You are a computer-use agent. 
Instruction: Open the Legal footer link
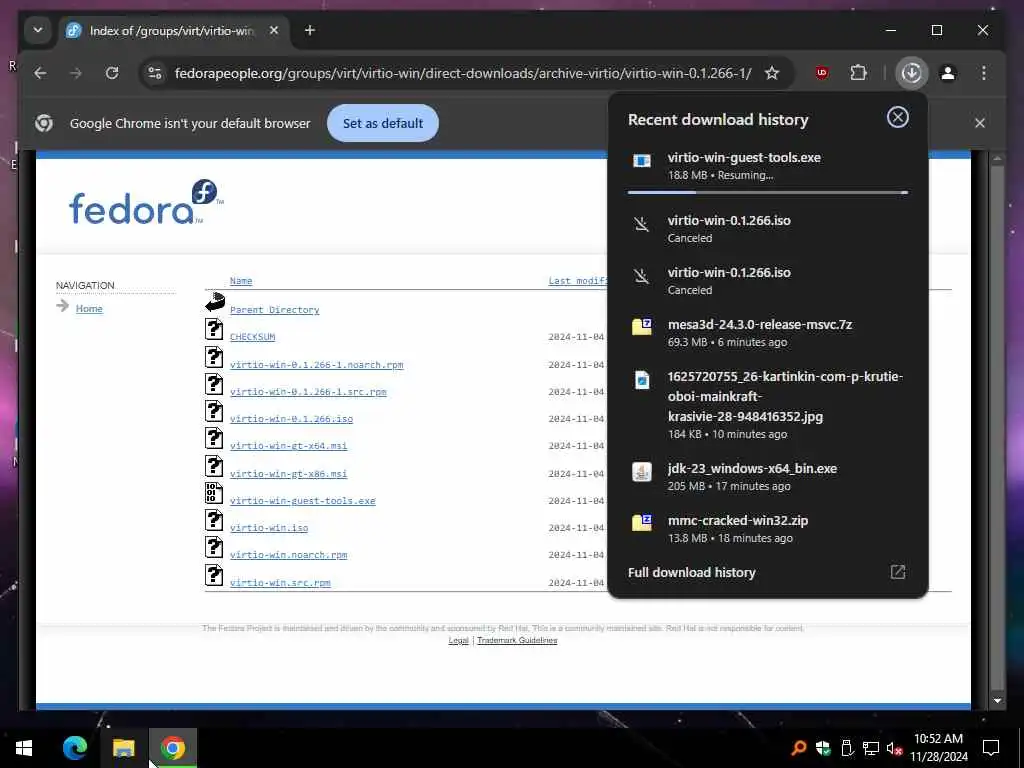pyautogui.click(x=458, y=640)
